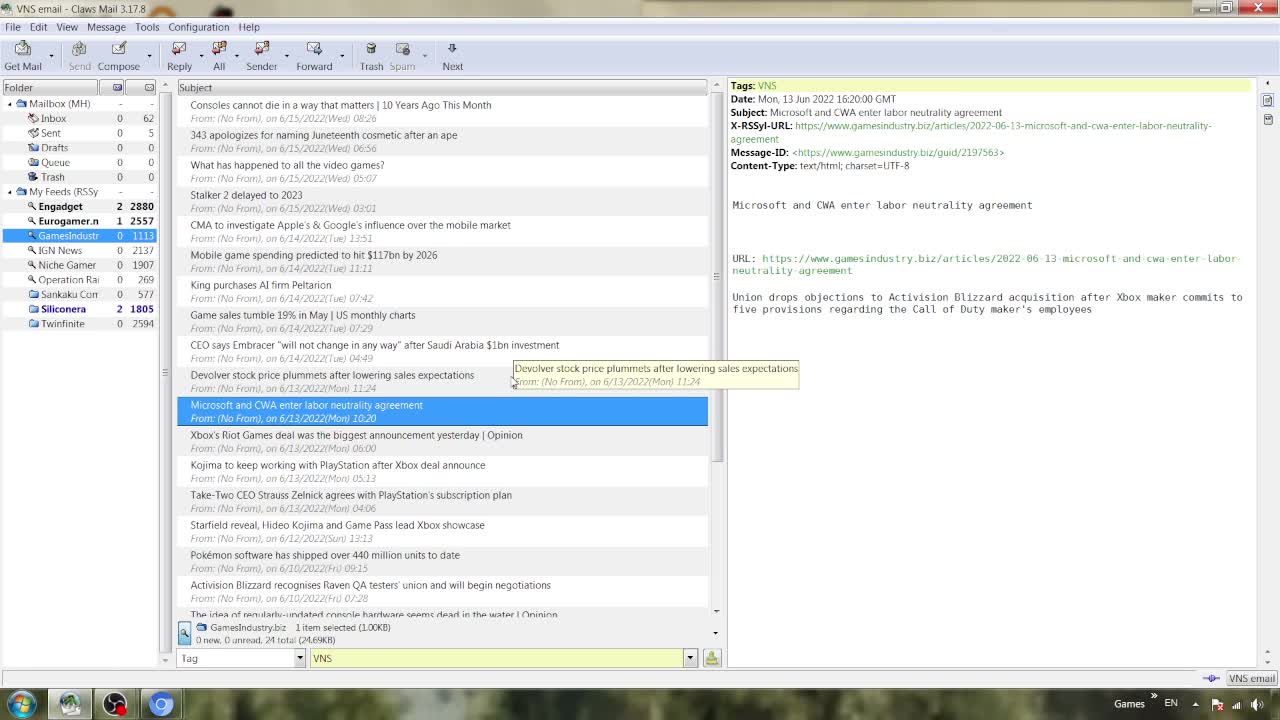The image size is (1280, 720).
Task: Open the Windows Start button
Action: (22, 704)
